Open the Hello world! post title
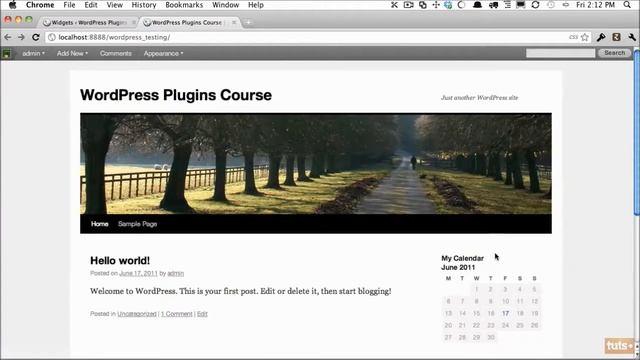 click(x=120, y=260)
